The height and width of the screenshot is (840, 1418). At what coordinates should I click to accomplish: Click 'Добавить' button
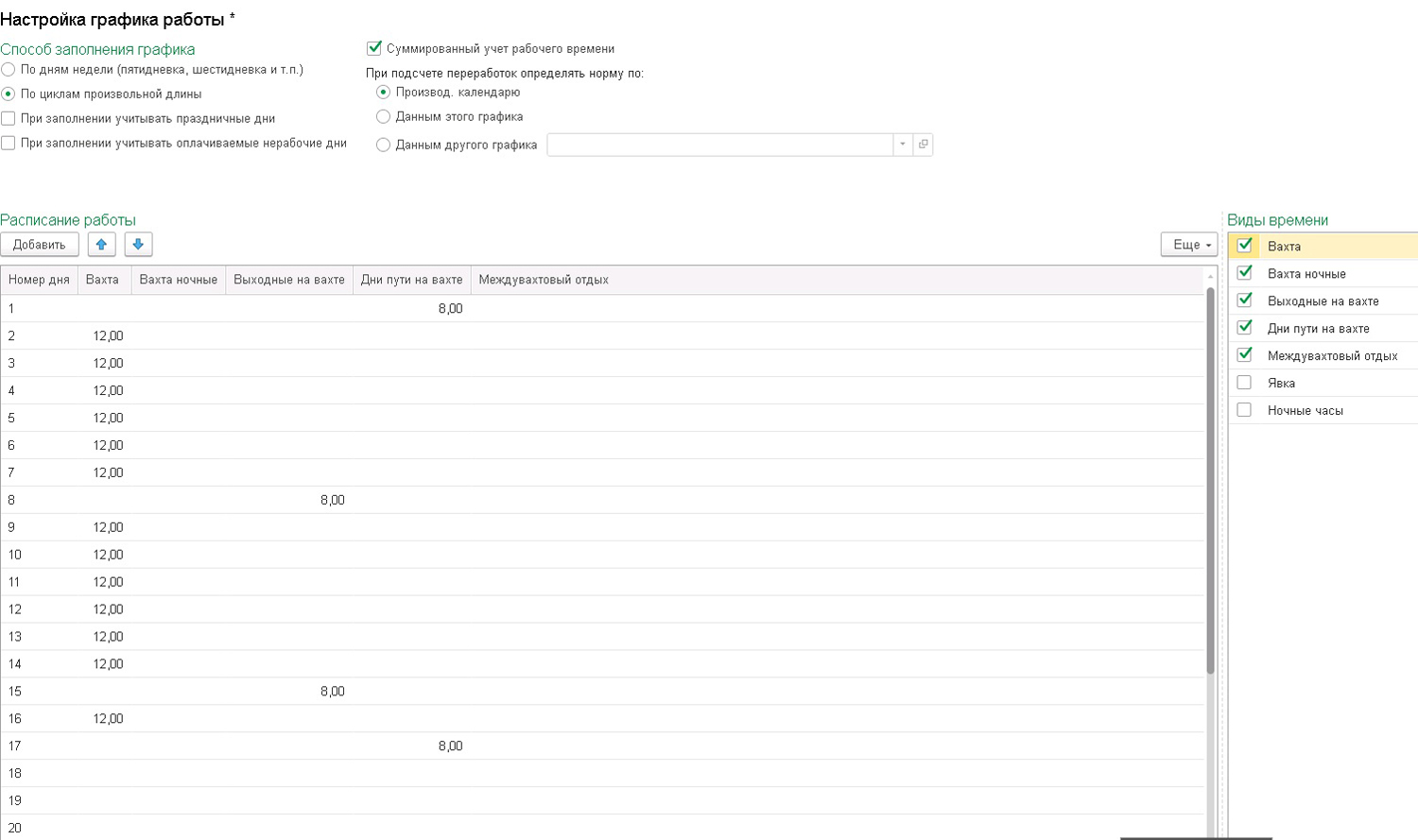40,245
